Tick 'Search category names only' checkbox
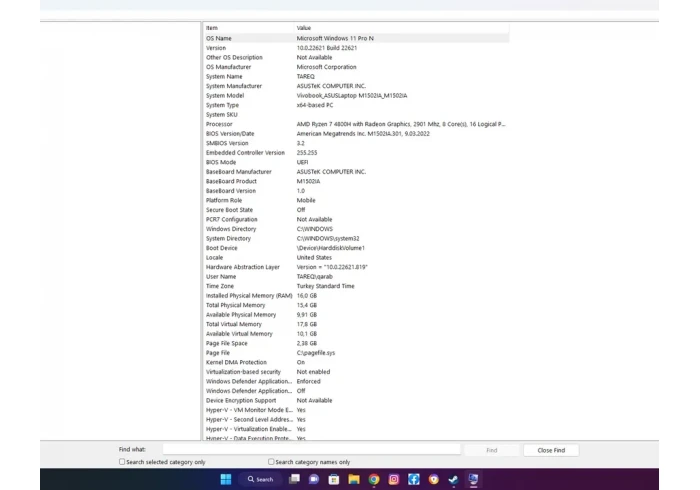This screenshot has height=490, width=700. 271,462
